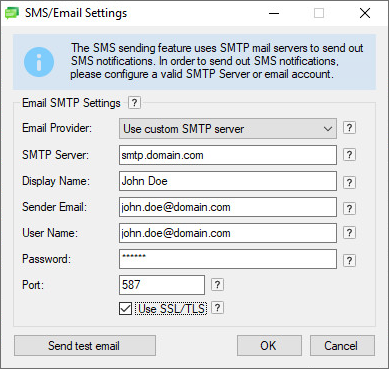This screenshot has width=389, height=369.
Task: Click into the SMTP Server field
Action: coord(228,155)
